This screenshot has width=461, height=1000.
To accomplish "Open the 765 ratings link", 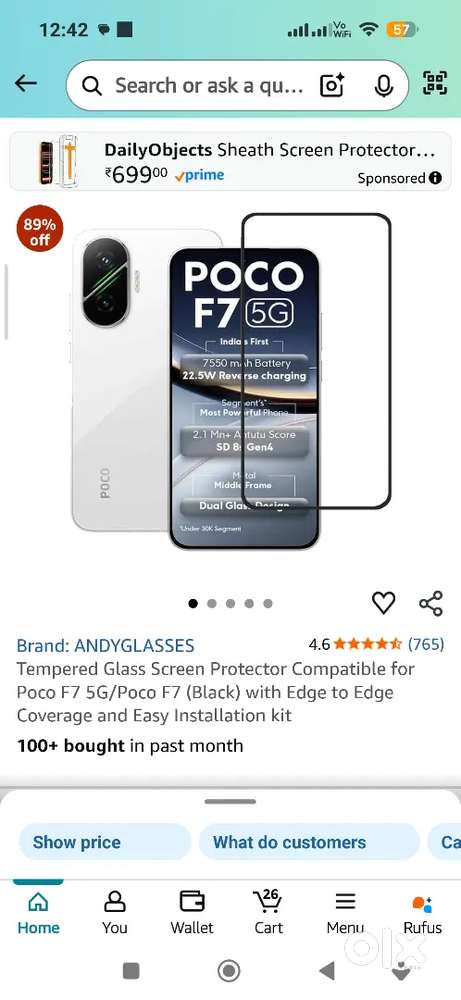I will click(x=426, y=644).
